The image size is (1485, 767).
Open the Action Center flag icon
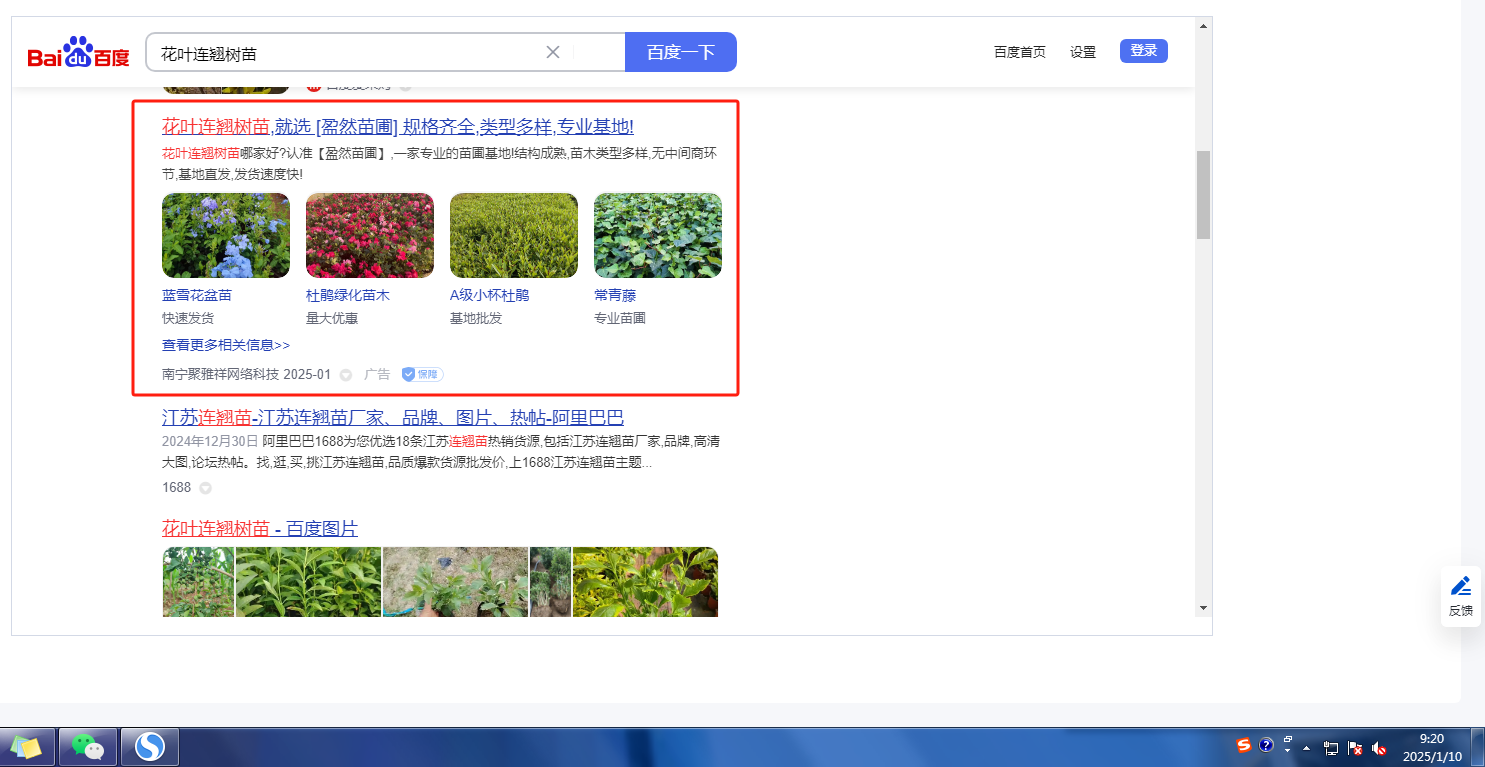coord(1356,748)
